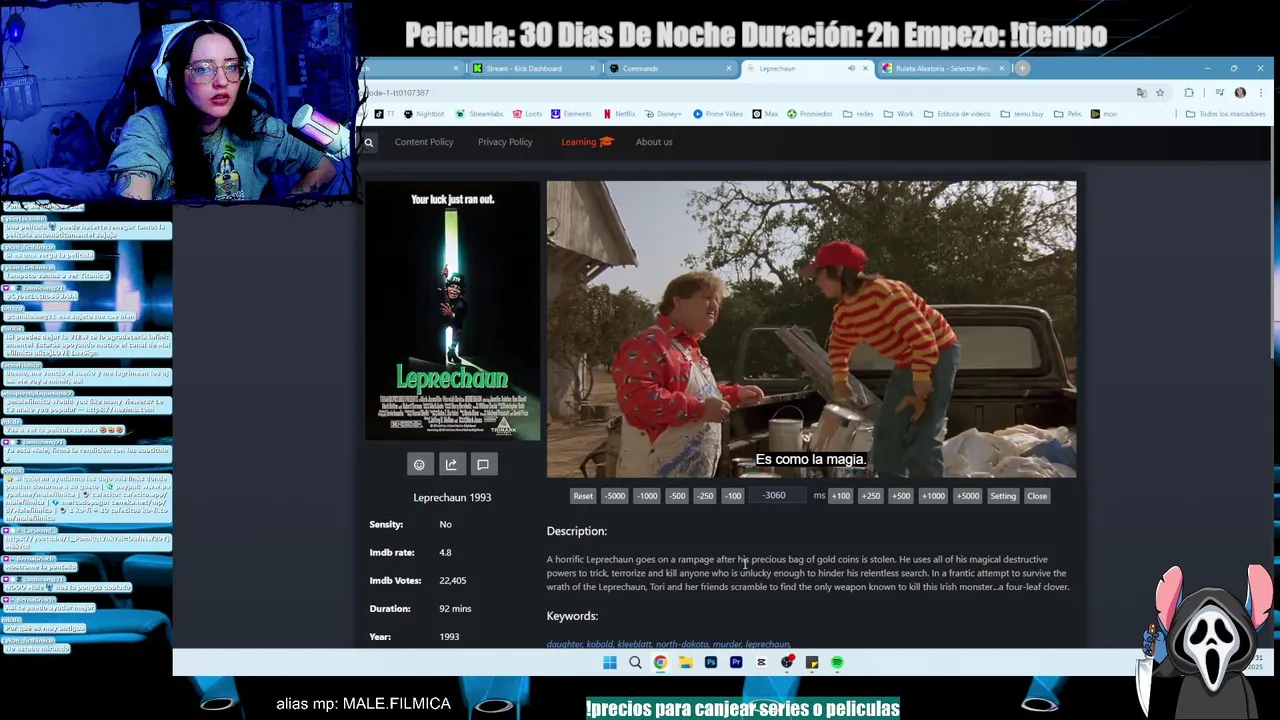Open the media control icon in Chrome toolbar
The width and height of the screenshot is (1280, 720).
pos(1219,93)
